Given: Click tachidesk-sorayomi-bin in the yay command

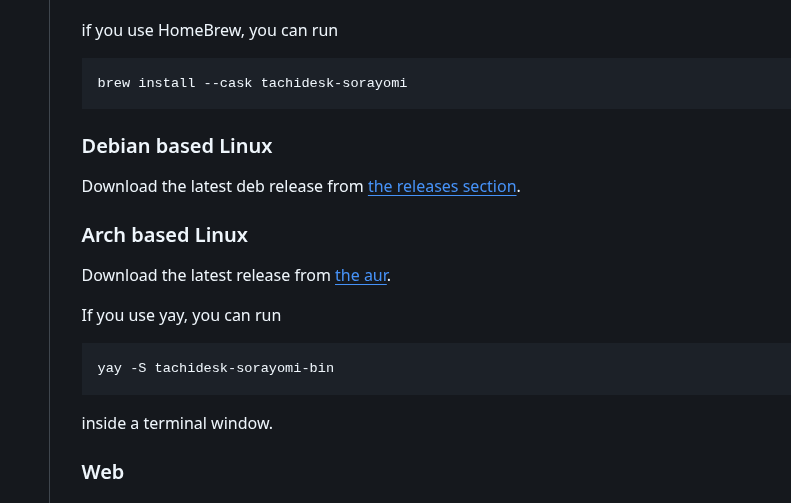Looking at the screenshot, I should (244, 368).
